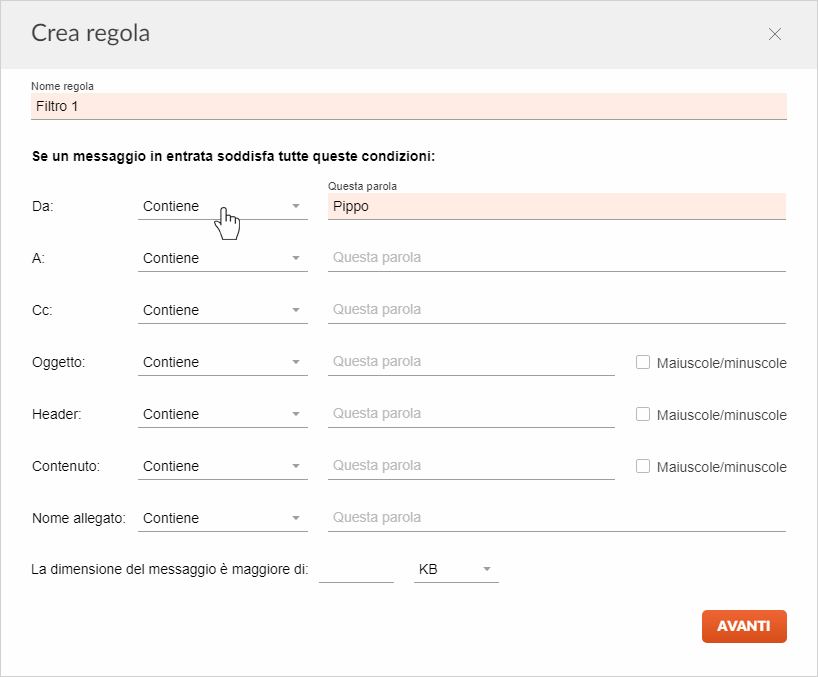Click the Cc row Questa parola field
This screenshot has width=818, height=677.
pyautogui.click(x=556, y=310)
